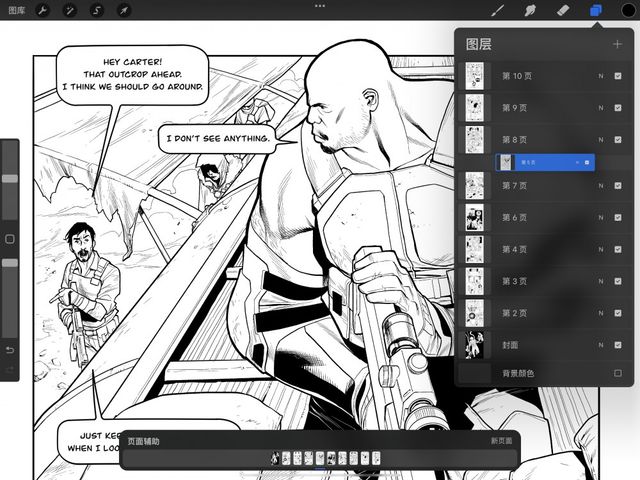The width and height of the screenshot is (640, 480).
Task: Open the Actions wrench menu
Action: [42, 10]
